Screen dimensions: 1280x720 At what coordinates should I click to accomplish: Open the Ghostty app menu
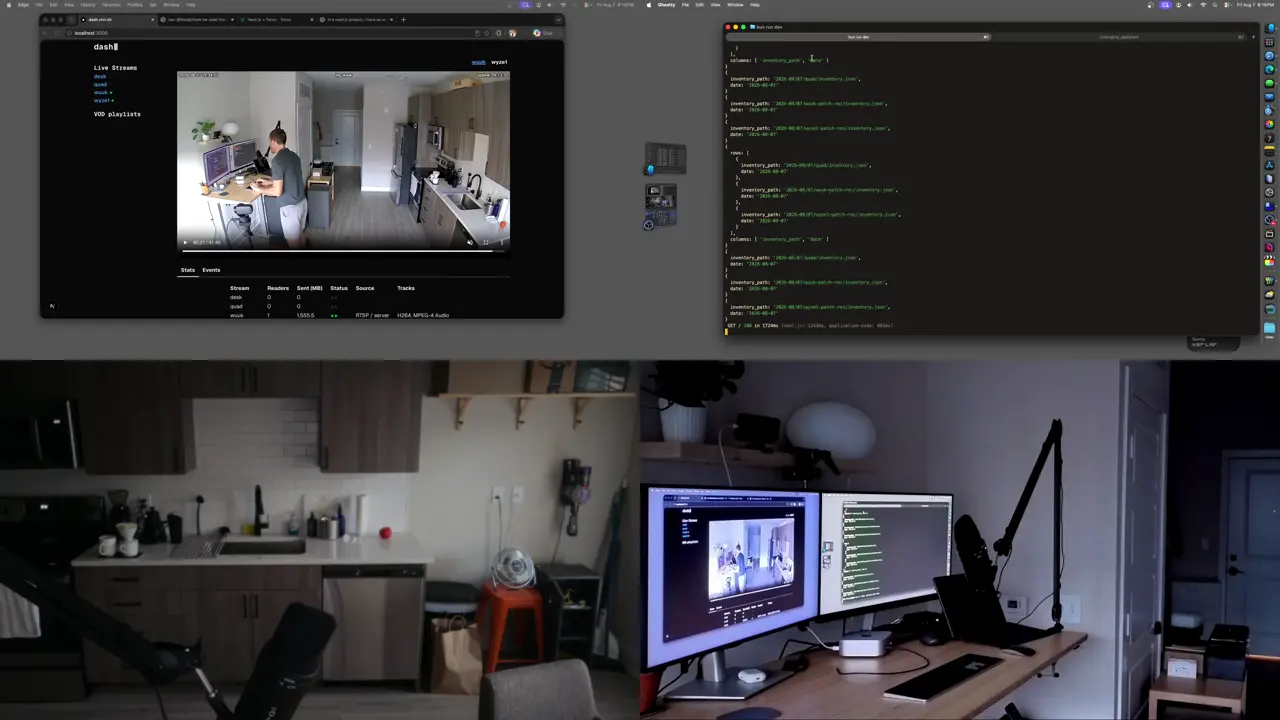(x=666, y=4)
